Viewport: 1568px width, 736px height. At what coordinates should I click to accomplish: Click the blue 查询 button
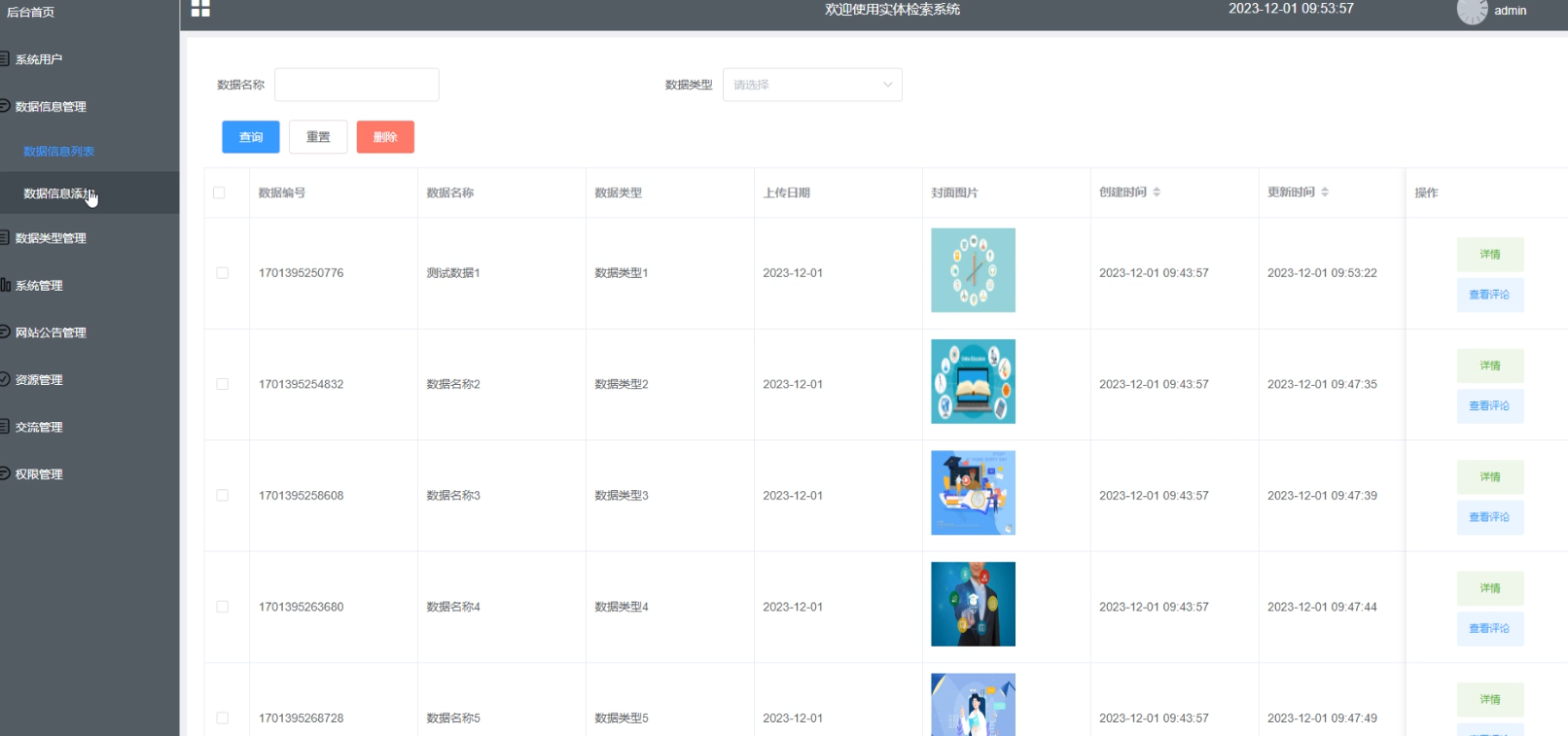point(251,137)
